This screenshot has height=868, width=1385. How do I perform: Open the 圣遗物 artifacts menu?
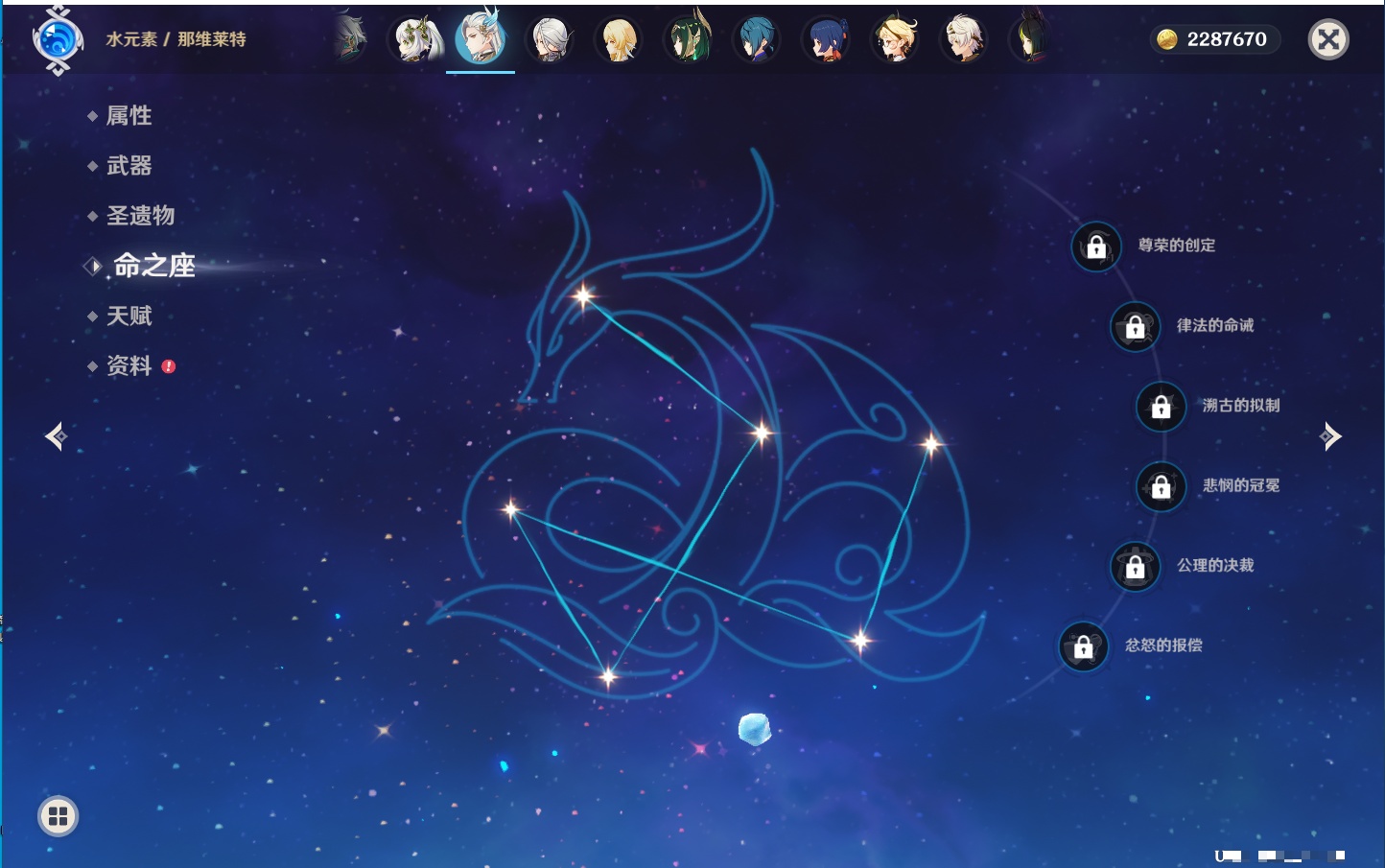click(140, 216)
